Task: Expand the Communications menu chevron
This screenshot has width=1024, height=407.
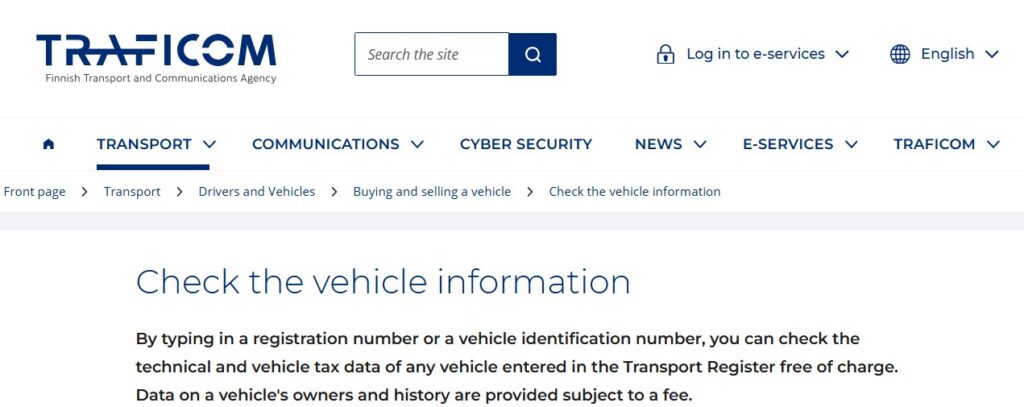Action: (x=417, y=144)
